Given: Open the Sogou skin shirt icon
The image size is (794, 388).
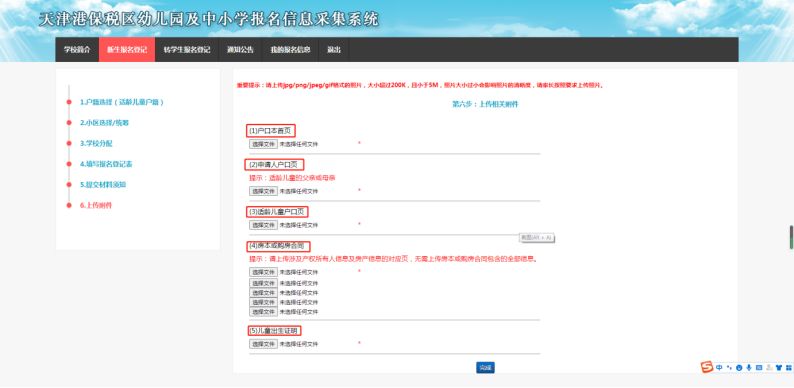Looking at the screenshot, I should tap(779, 368).
